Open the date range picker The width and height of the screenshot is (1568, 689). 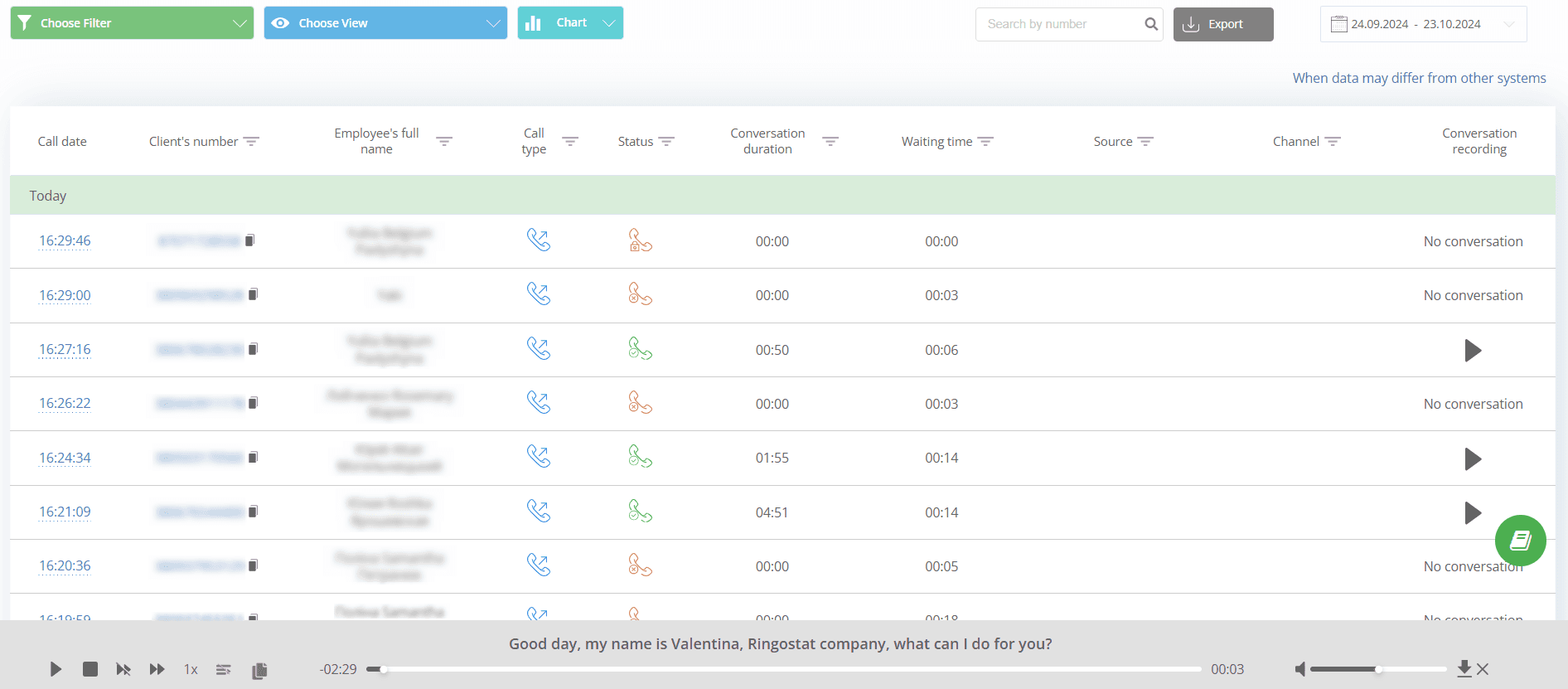(1422, 24)
